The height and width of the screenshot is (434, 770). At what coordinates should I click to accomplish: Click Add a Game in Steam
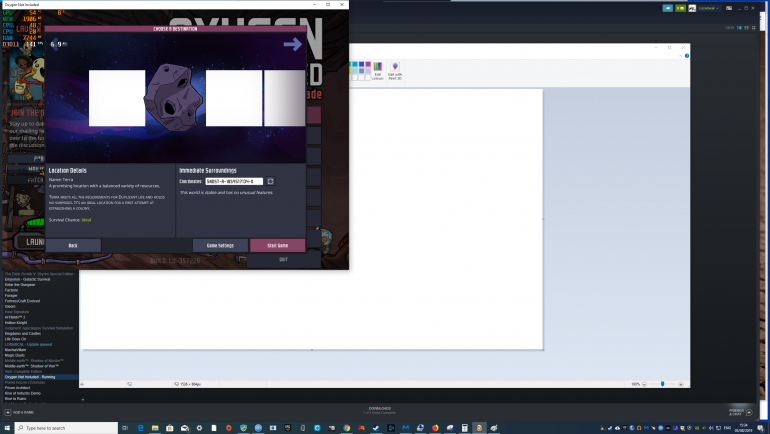tap(20, 412)
